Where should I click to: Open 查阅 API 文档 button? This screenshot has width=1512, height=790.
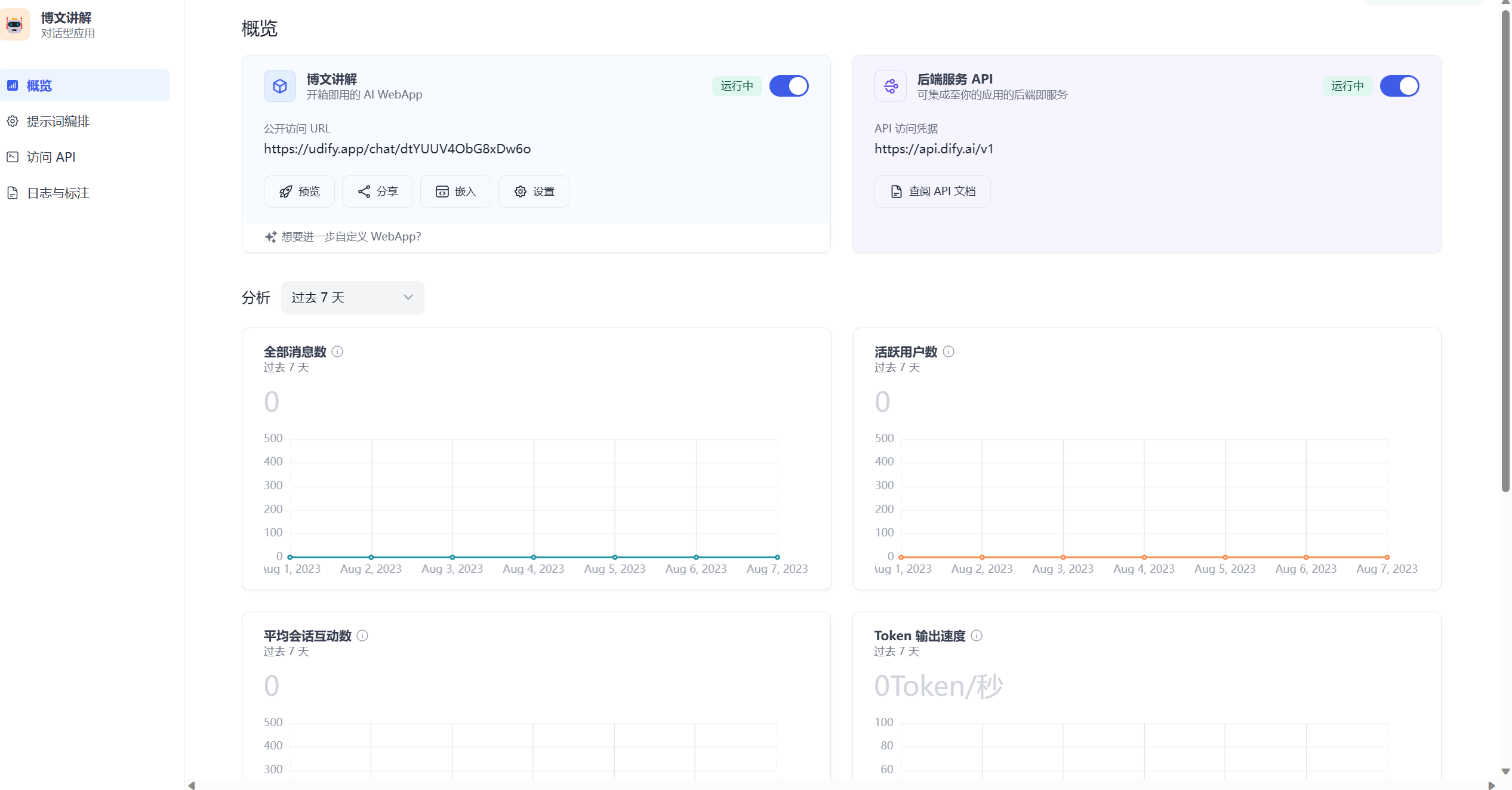point(933,192)
